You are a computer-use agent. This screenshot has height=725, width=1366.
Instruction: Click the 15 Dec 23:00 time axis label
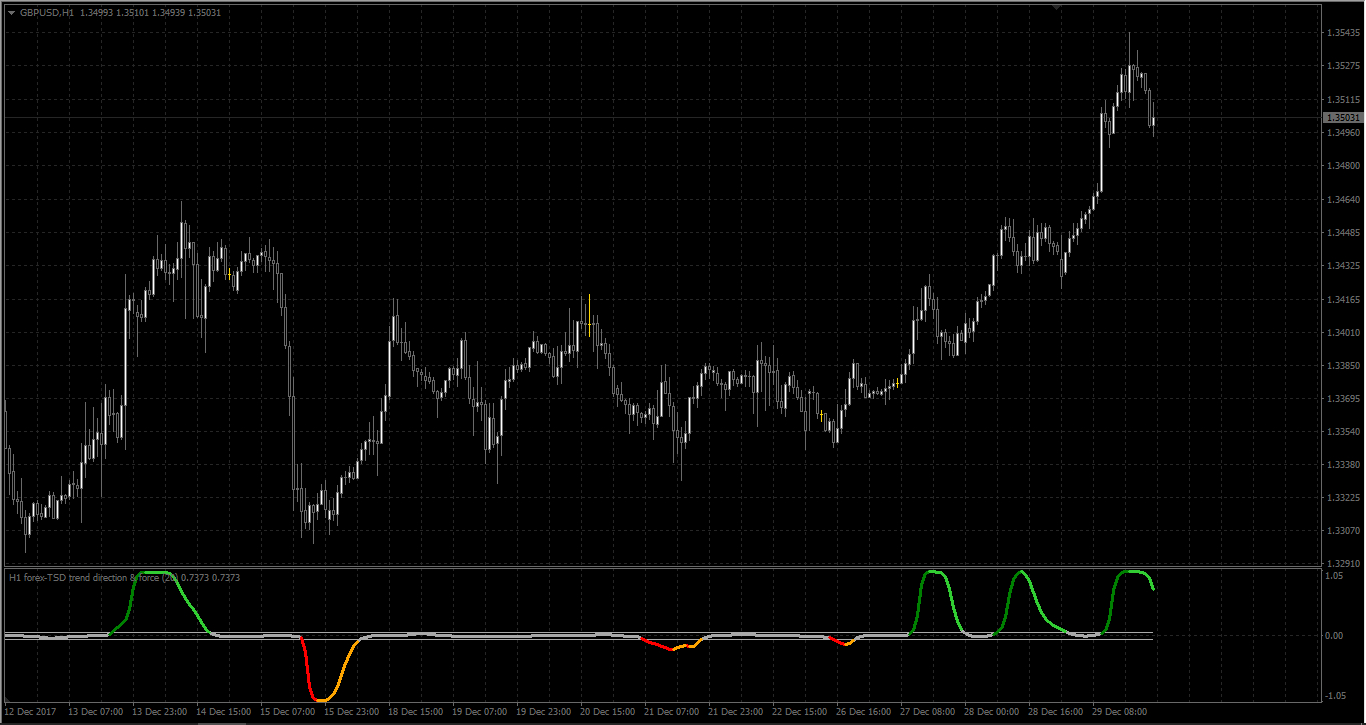pos(350,712)
